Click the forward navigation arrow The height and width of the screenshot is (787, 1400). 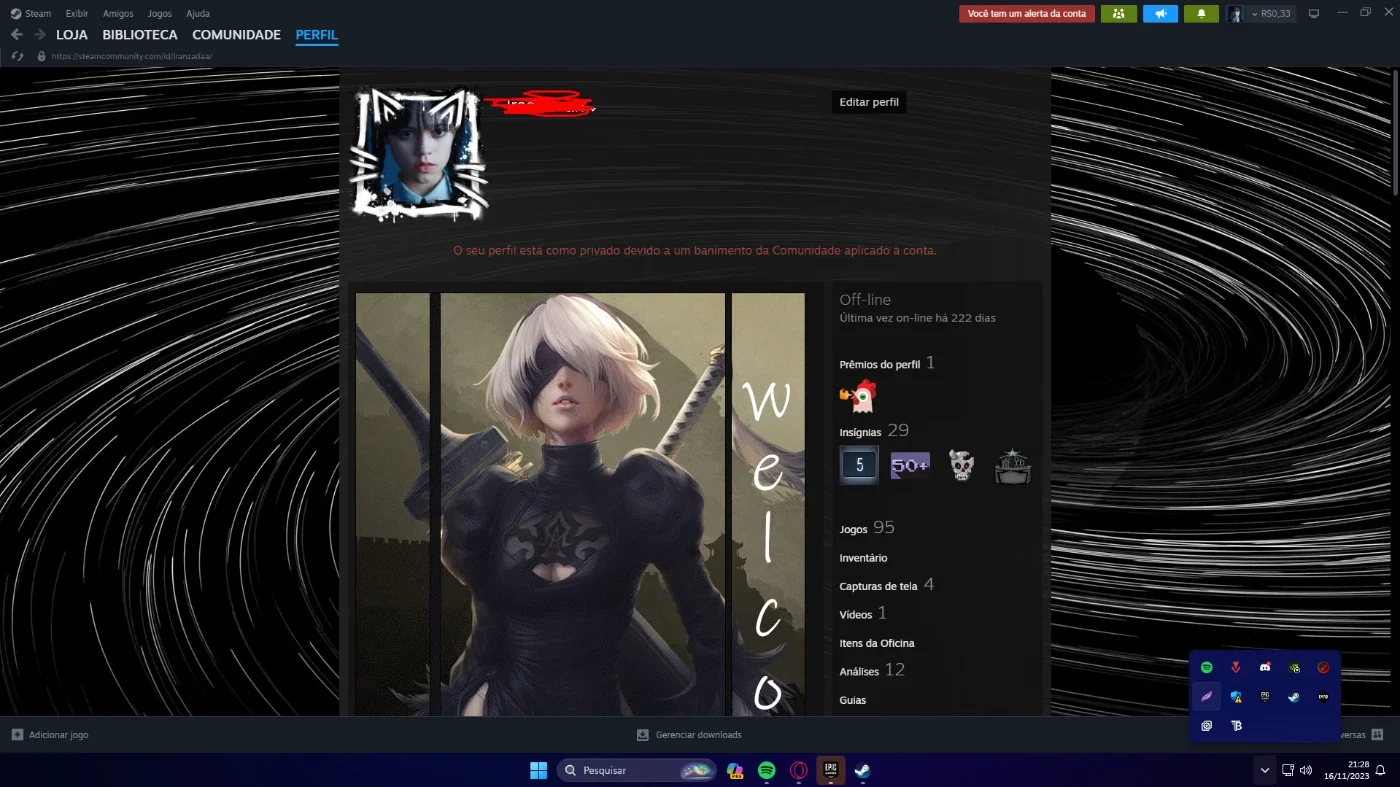coord(40,35)
